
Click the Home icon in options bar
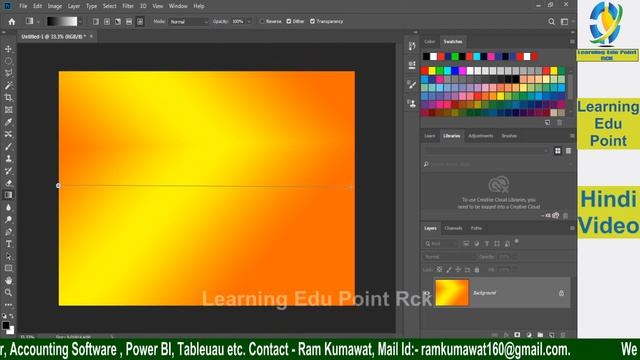click(12, 22)
